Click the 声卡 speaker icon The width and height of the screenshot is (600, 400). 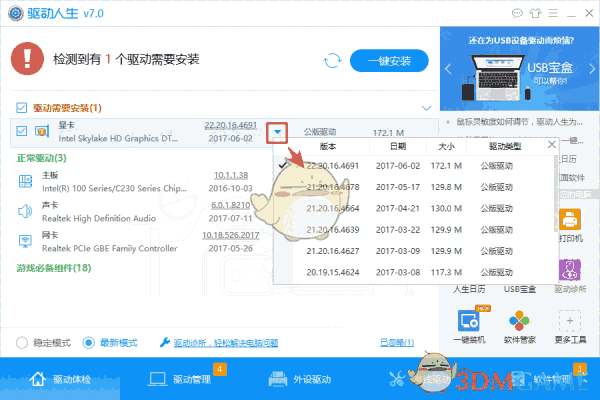(x=25, y=211)
